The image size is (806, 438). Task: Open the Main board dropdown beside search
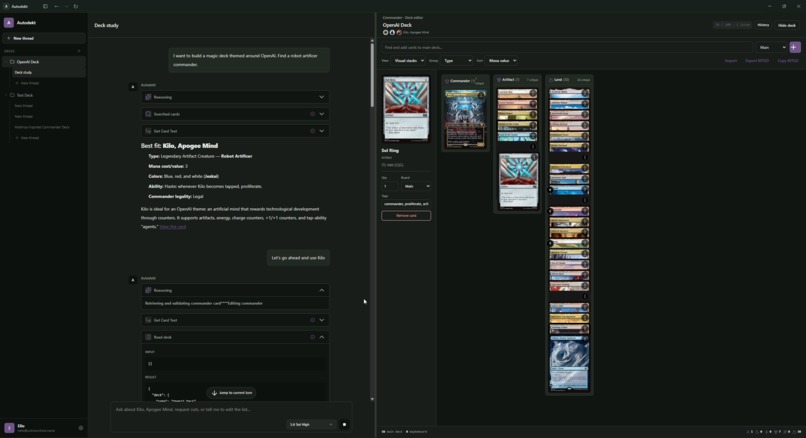click(x=772, y=47)
